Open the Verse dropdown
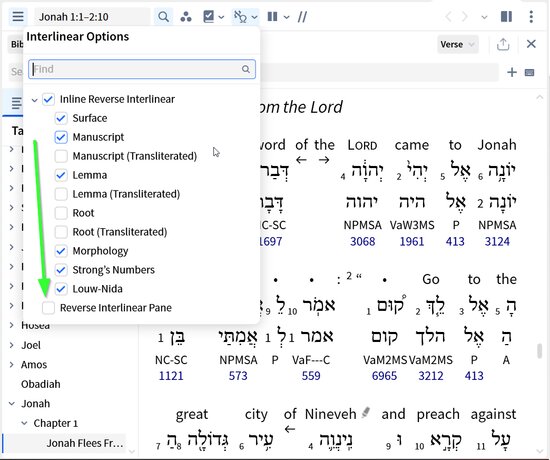 [457, 45]
